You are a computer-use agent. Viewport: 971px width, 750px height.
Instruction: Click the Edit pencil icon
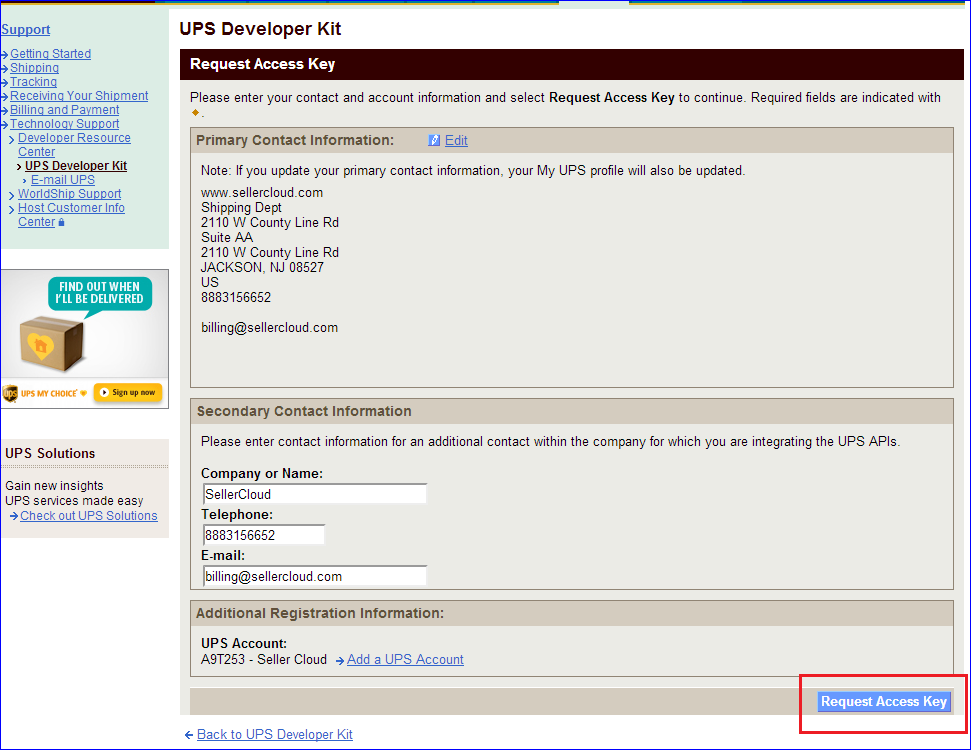(x=434, y=141)
